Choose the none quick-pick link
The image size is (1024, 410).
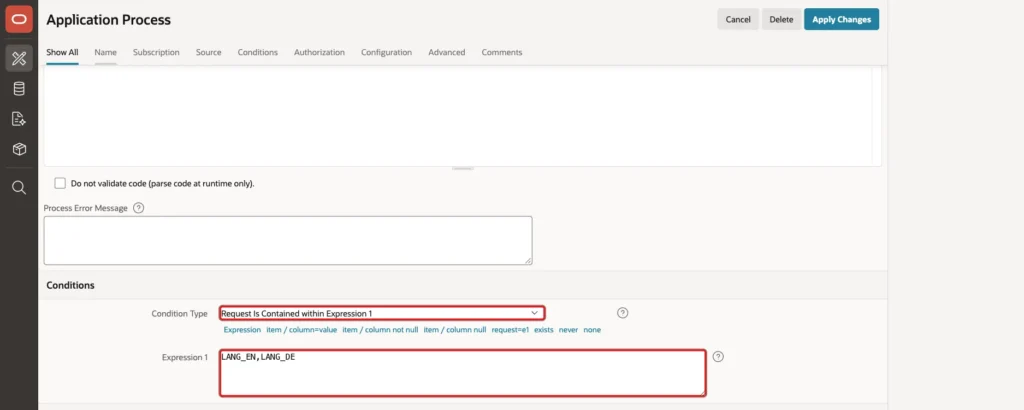click(592, 330)
